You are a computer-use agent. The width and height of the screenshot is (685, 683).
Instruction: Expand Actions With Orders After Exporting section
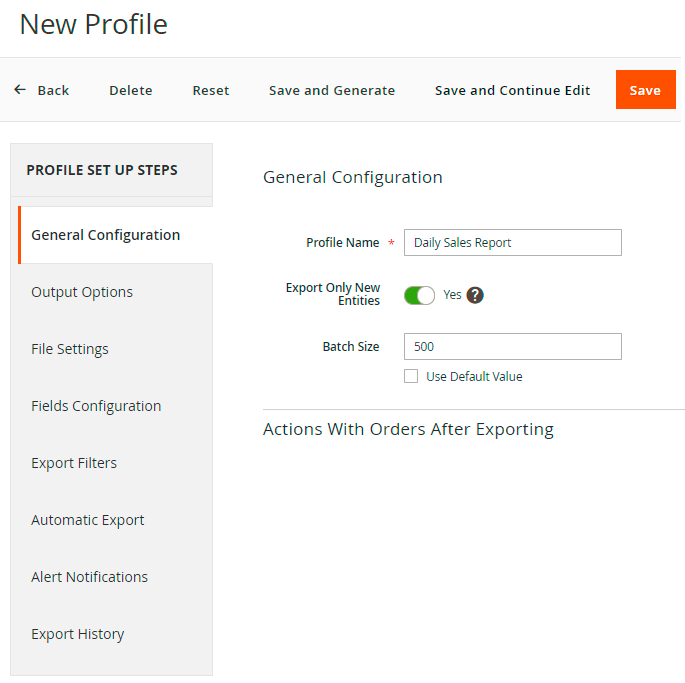point(408,429)
